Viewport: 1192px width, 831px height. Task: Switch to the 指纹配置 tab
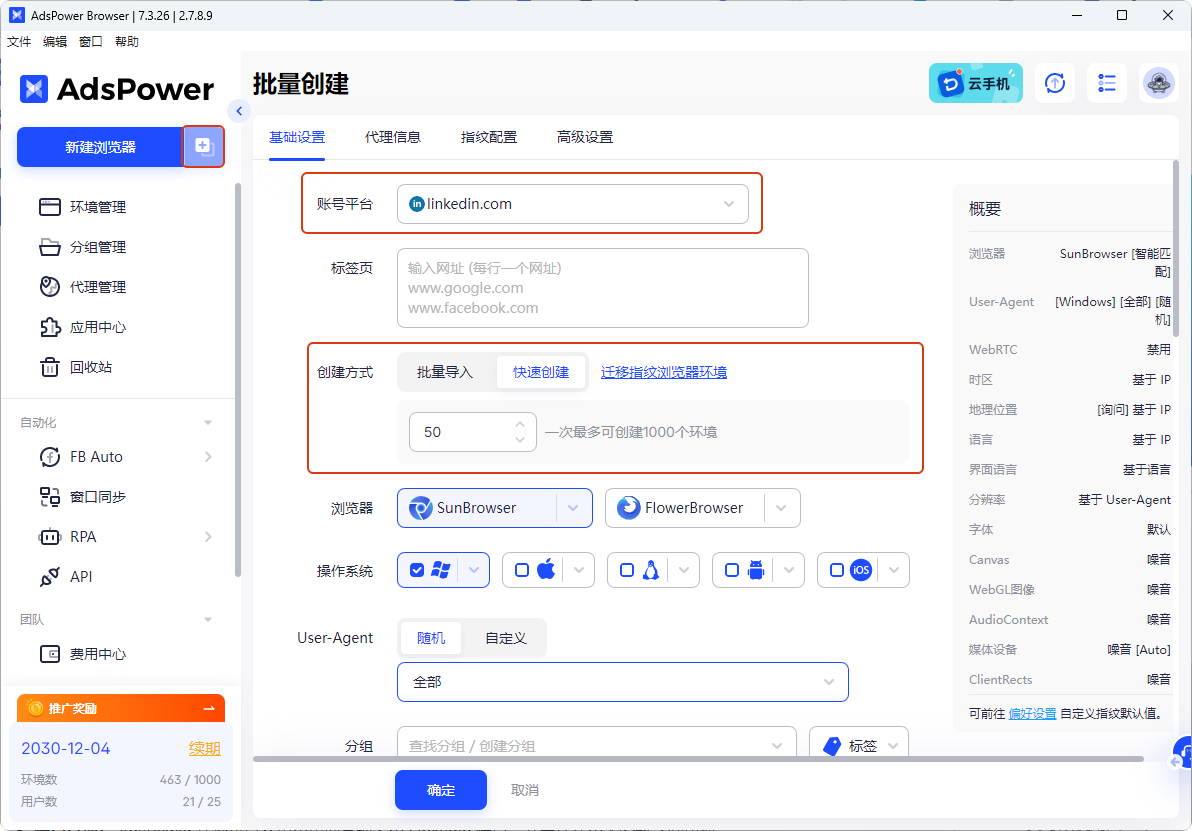click(x=489, y=137)
